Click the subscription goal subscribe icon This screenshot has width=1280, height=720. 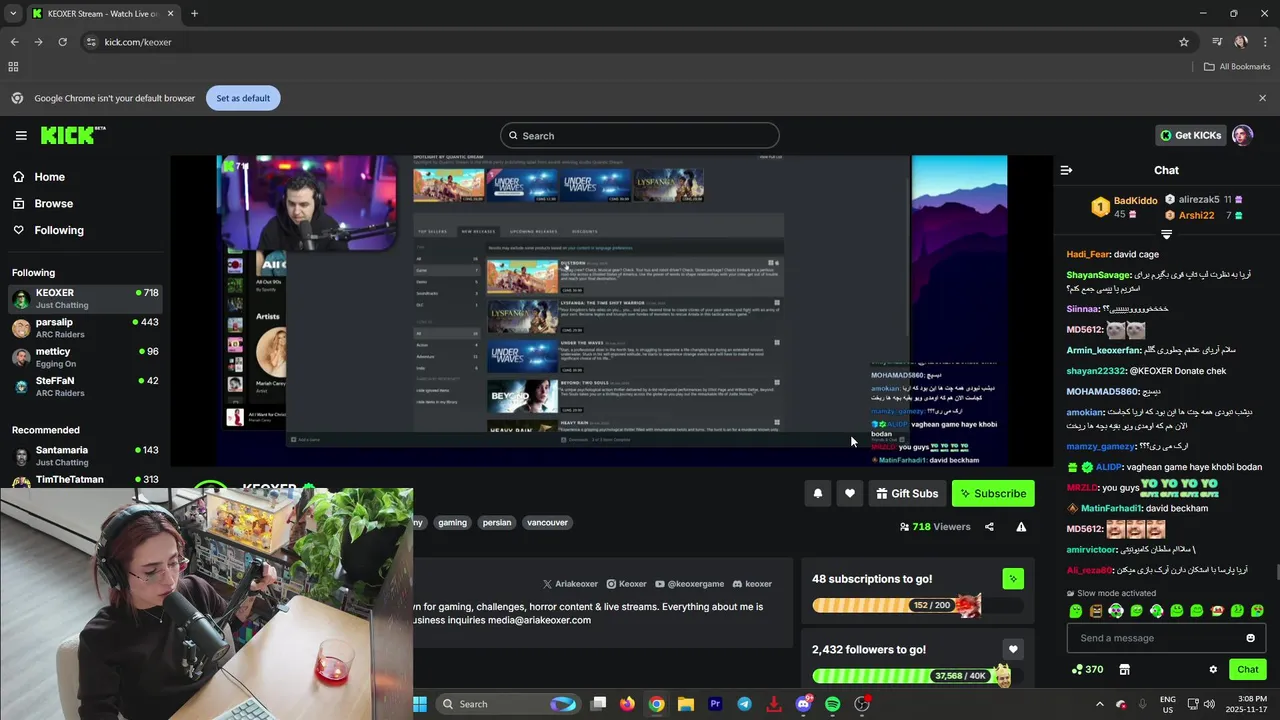pyautogui.click(x=1013, y=578)
